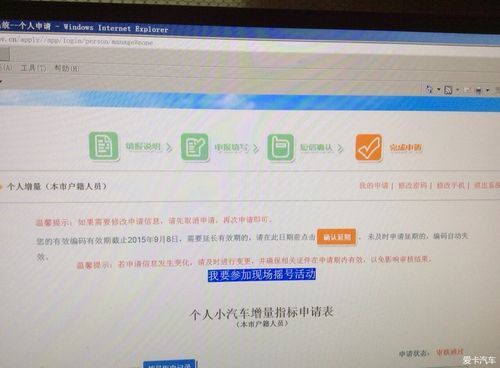Open the 我的申请 link

[374, 185]
